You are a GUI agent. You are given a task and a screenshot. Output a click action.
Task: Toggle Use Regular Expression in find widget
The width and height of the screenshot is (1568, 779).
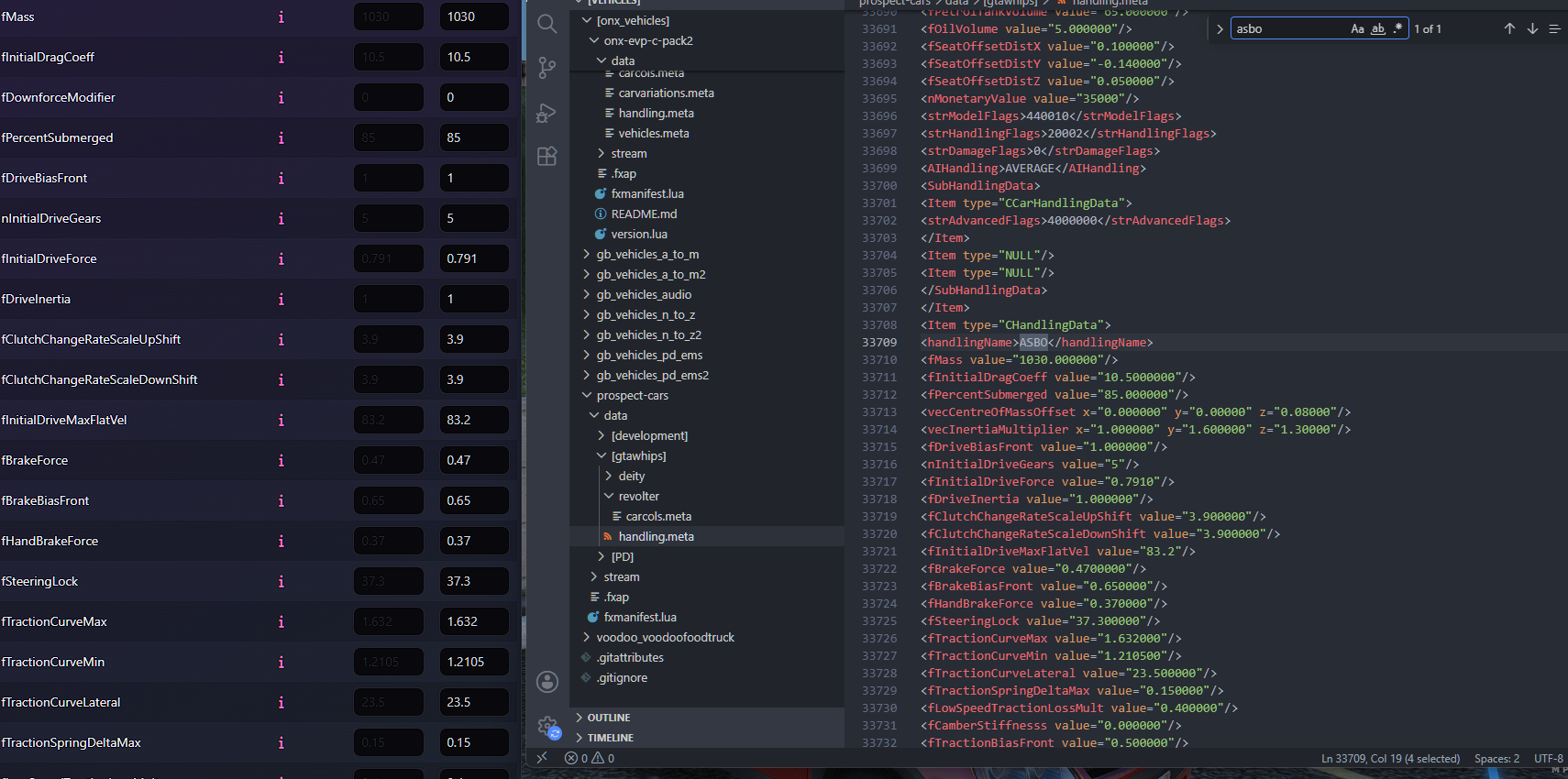click(x=1397, y=29)
